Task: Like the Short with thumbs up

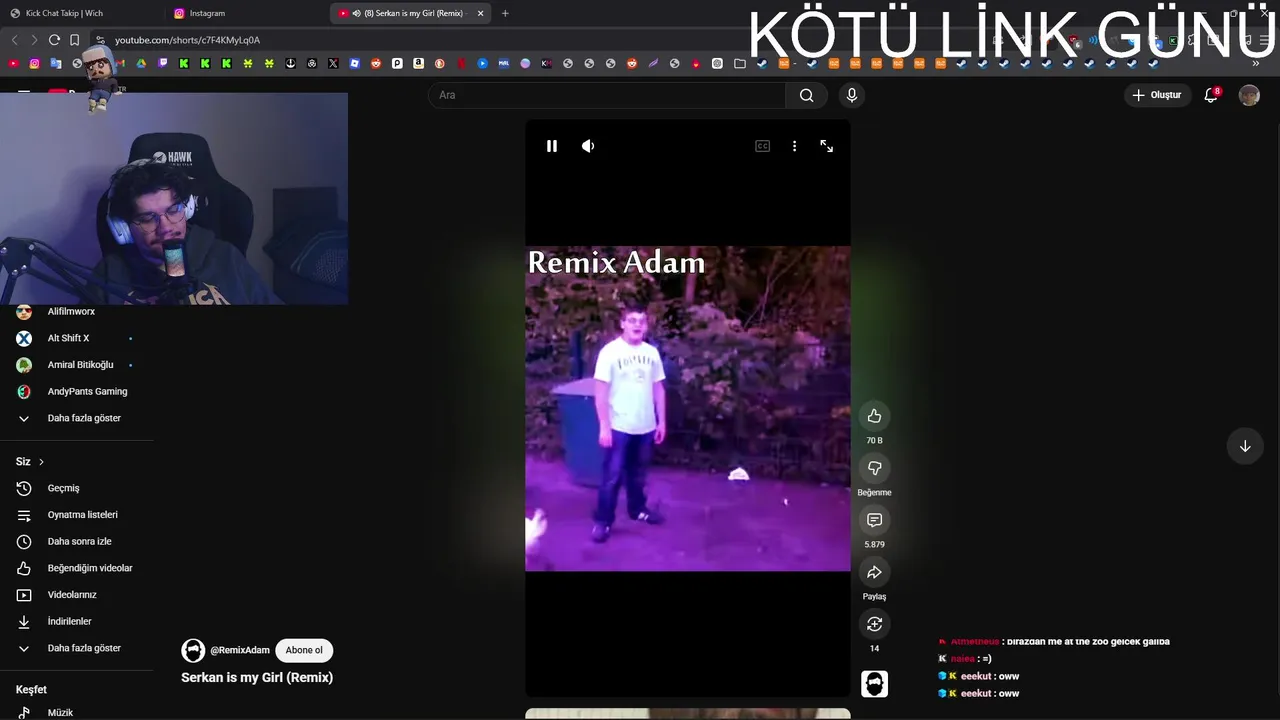Action: pyautogui.click(x=874, y=416)
